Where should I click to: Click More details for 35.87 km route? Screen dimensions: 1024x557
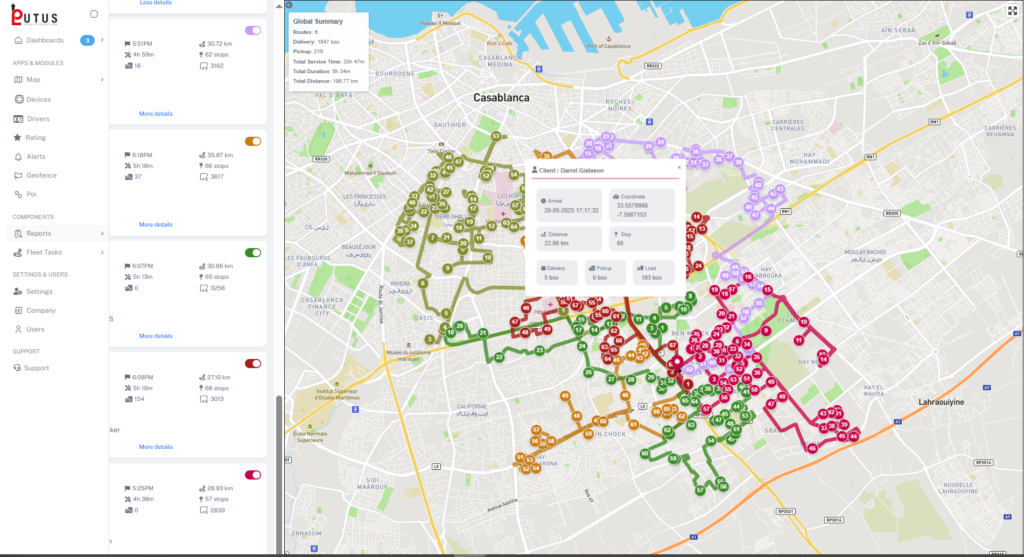(x=155, y=225)
